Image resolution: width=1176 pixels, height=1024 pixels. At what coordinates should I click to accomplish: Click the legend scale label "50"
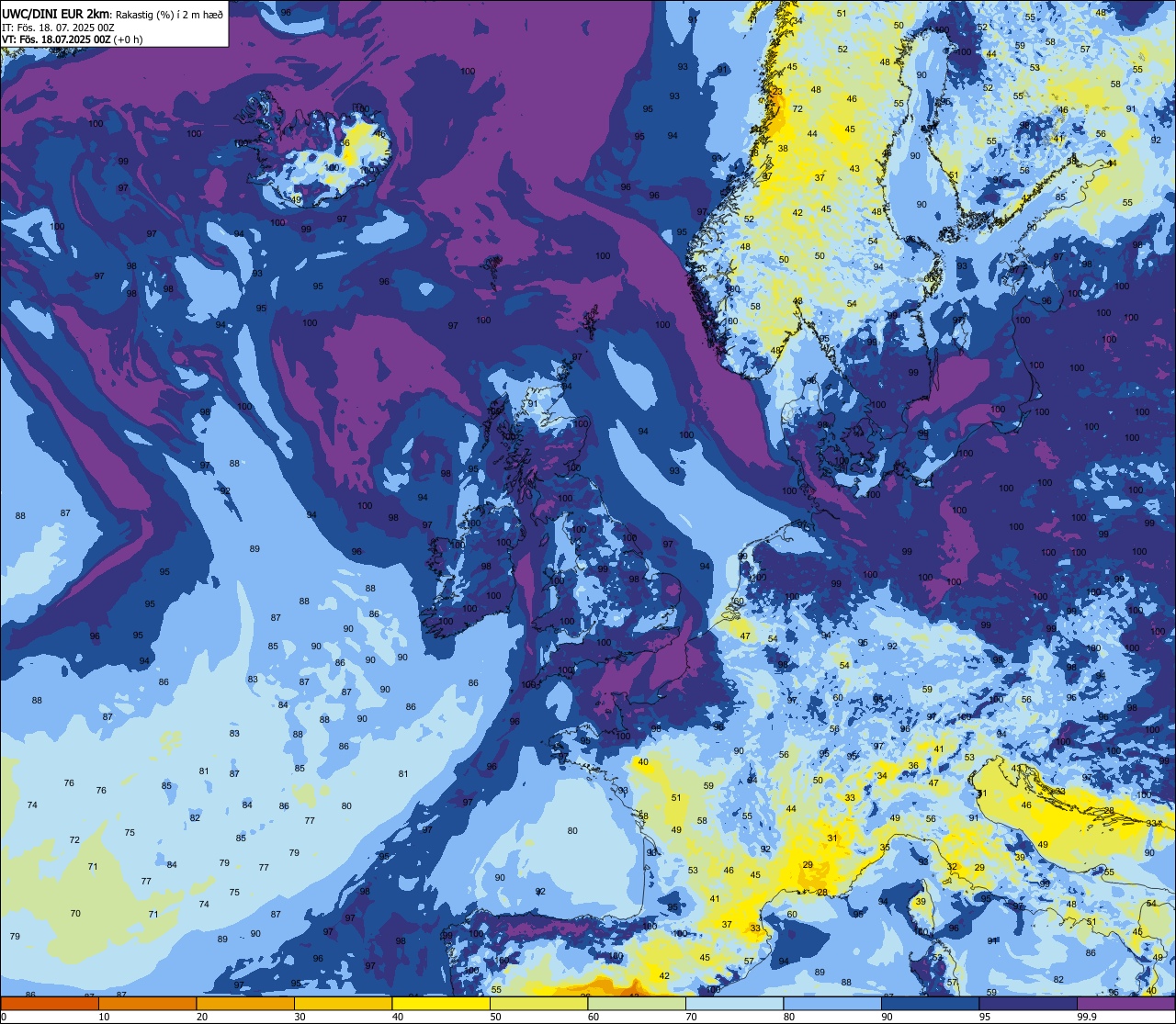click(496, 1017)
